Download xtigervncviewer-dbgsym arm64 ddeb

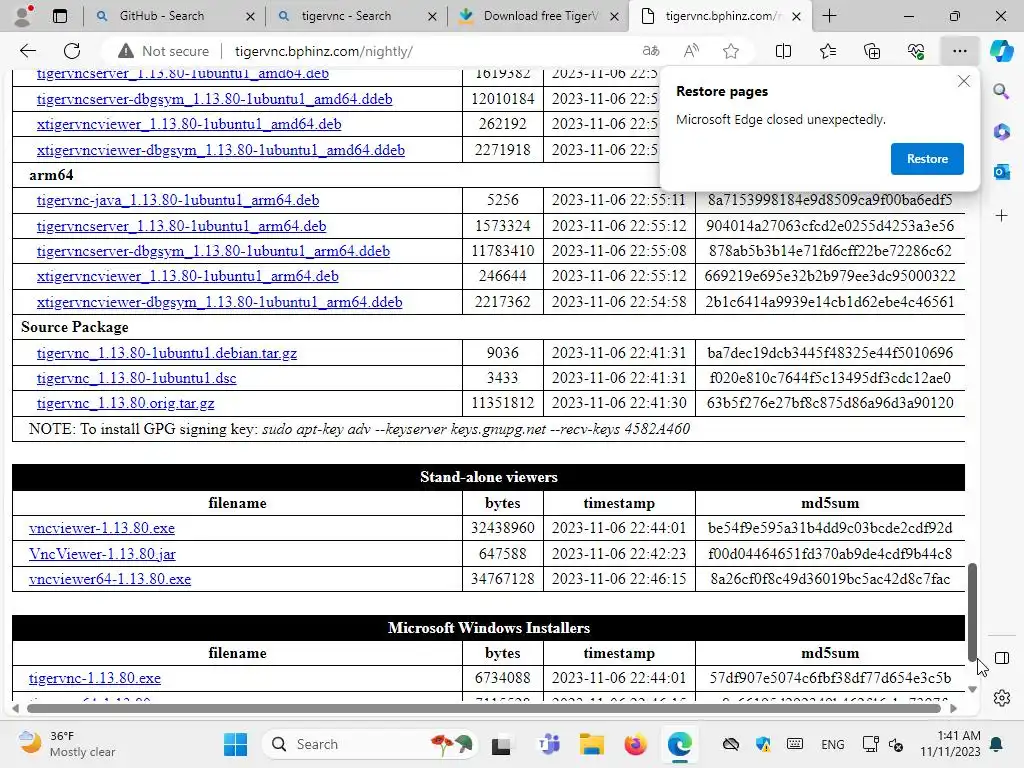point(219,302)
